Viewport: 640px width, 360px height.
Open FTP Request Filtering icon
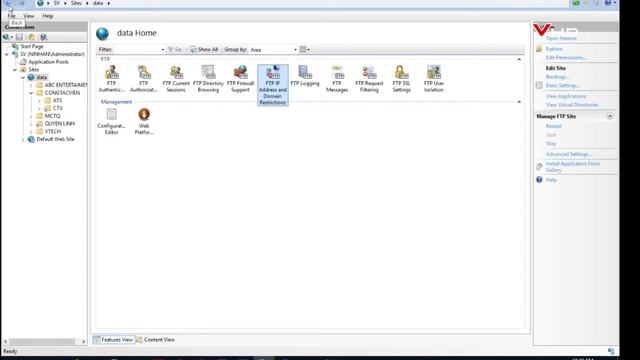(369, 79)
